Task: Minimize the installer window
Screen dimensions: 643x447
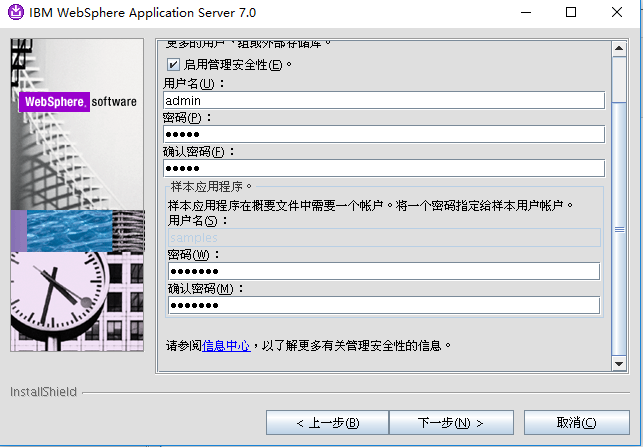Action: coord(526,12)
